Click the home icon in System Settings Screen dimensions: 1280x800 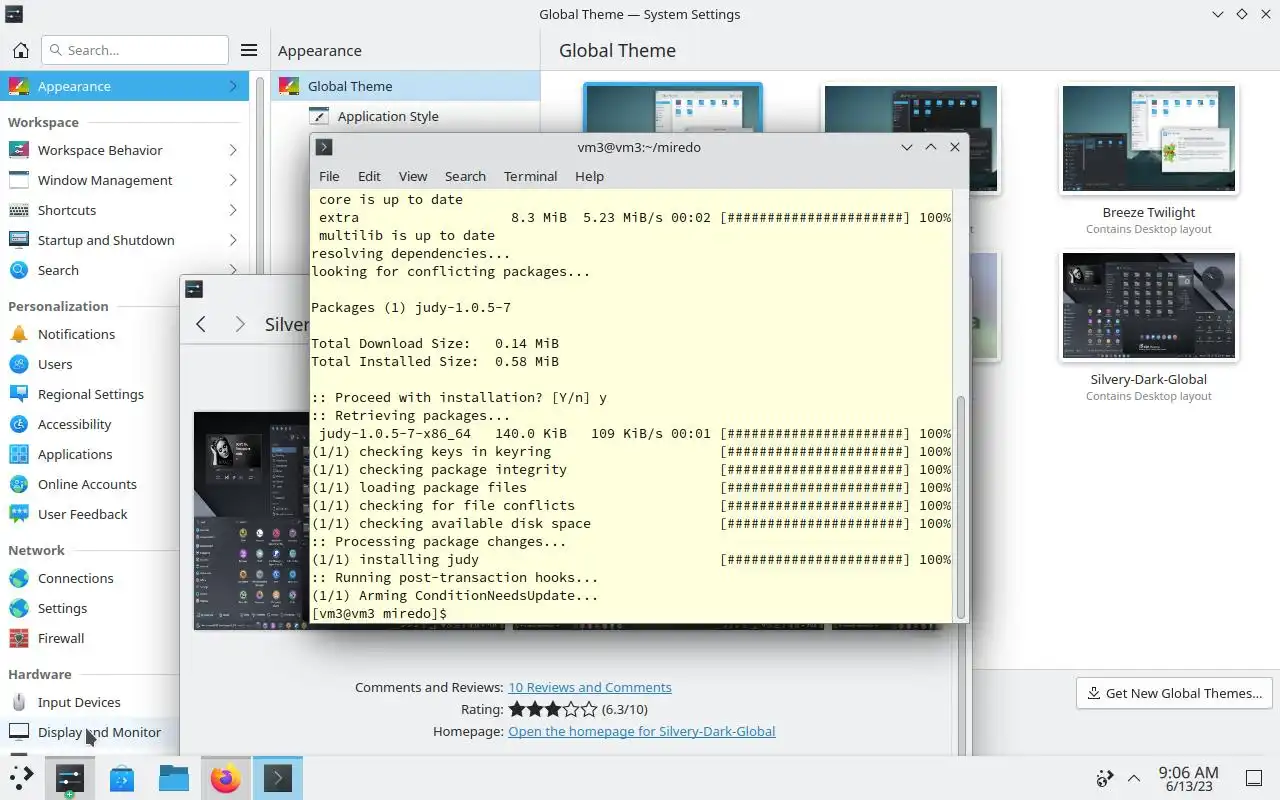point(20,50)
